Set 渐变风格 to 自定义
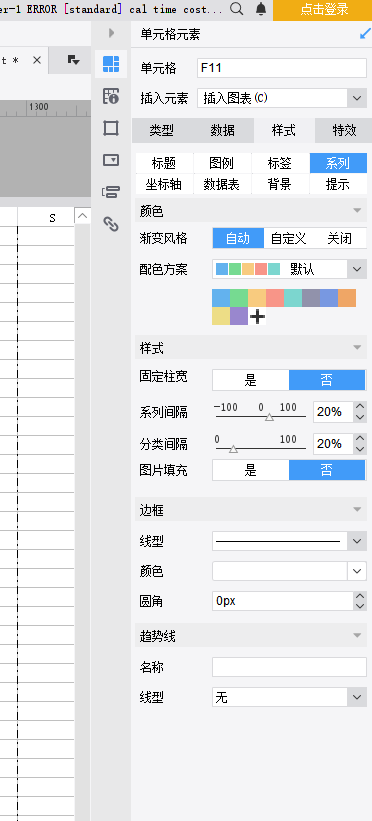The height and width of the screenshot is (821, 372). (x=288, y=239)
